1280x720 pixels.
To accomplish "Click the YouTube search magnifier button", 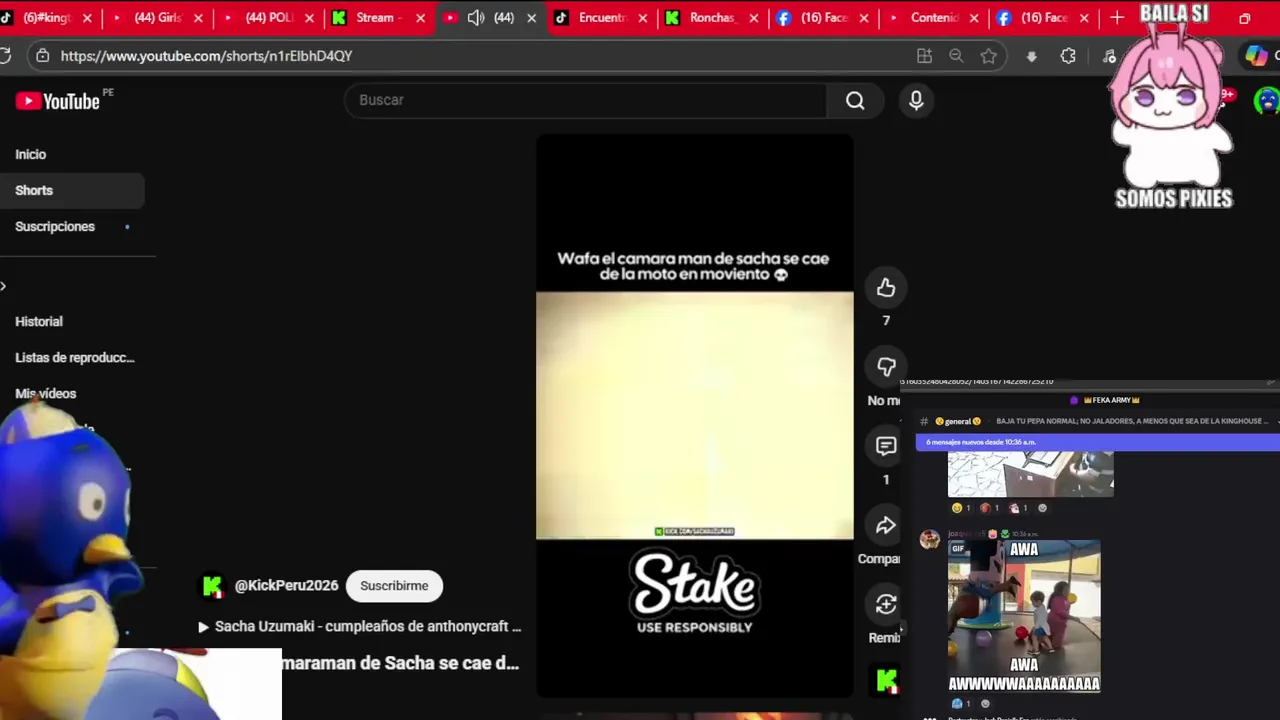I will [x=855, y=100].
